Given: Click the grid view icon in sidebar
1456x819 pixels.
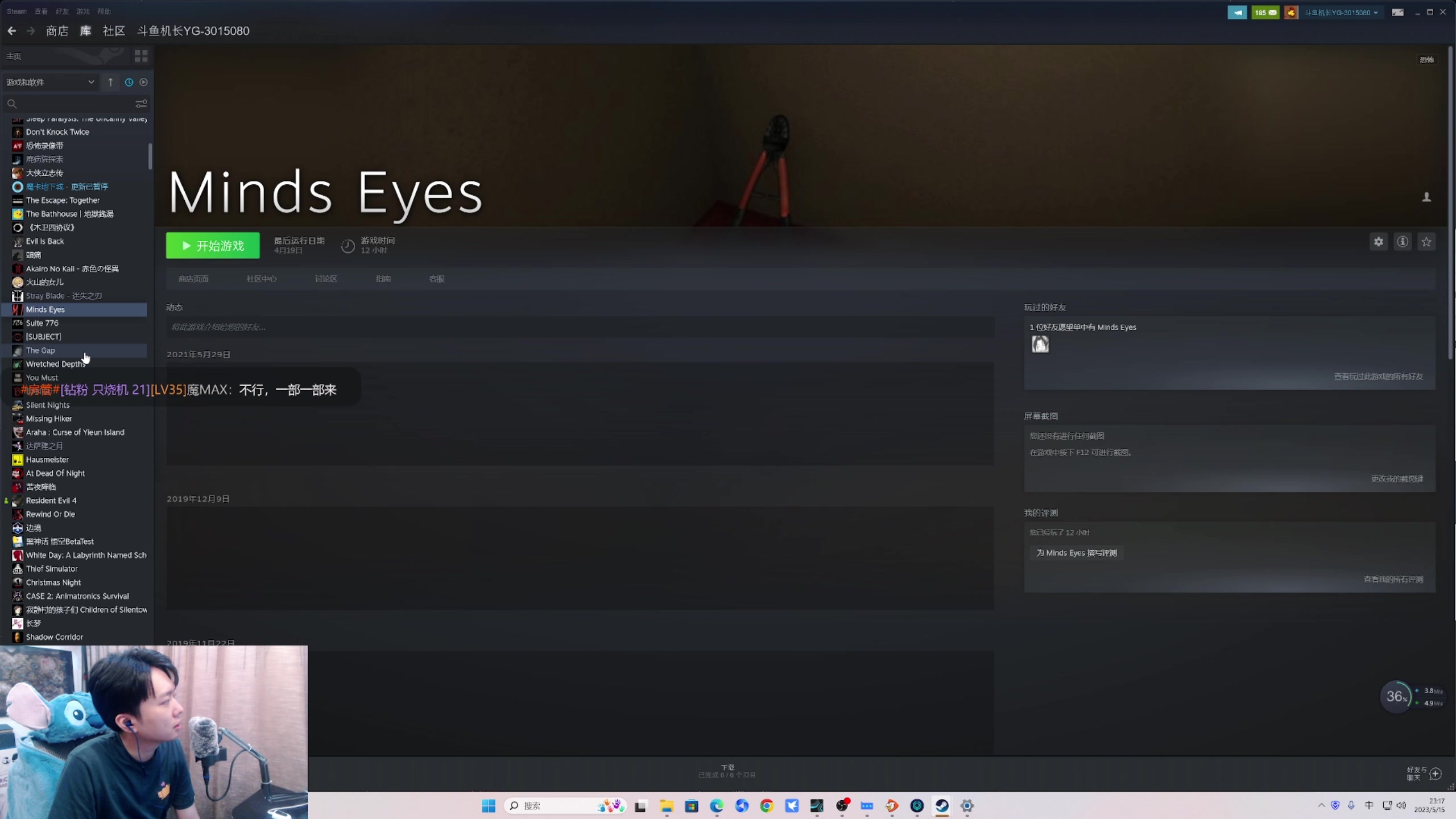Looking at the screenshot, I should [x=140, y=56].
